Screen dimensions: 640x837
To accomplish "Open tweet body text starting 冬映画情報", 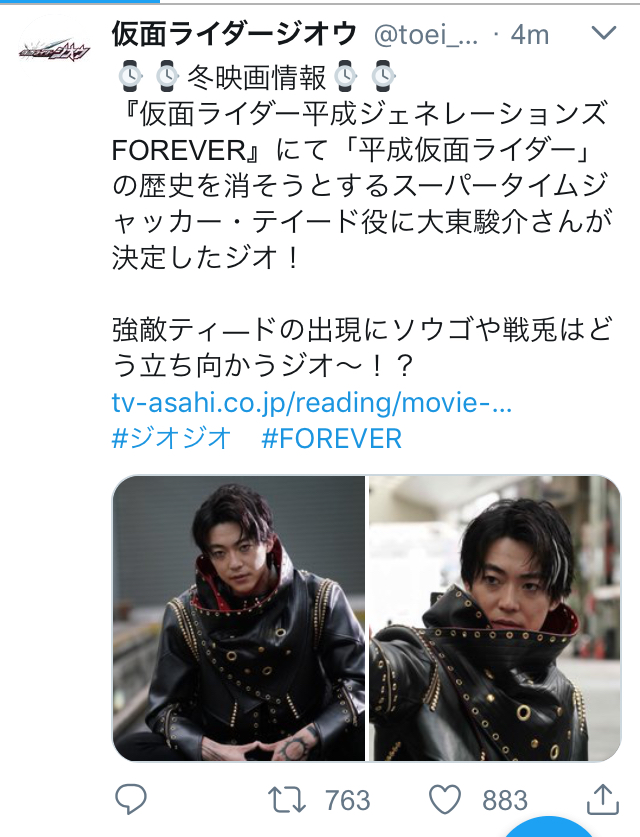I will tap(360, 168).
